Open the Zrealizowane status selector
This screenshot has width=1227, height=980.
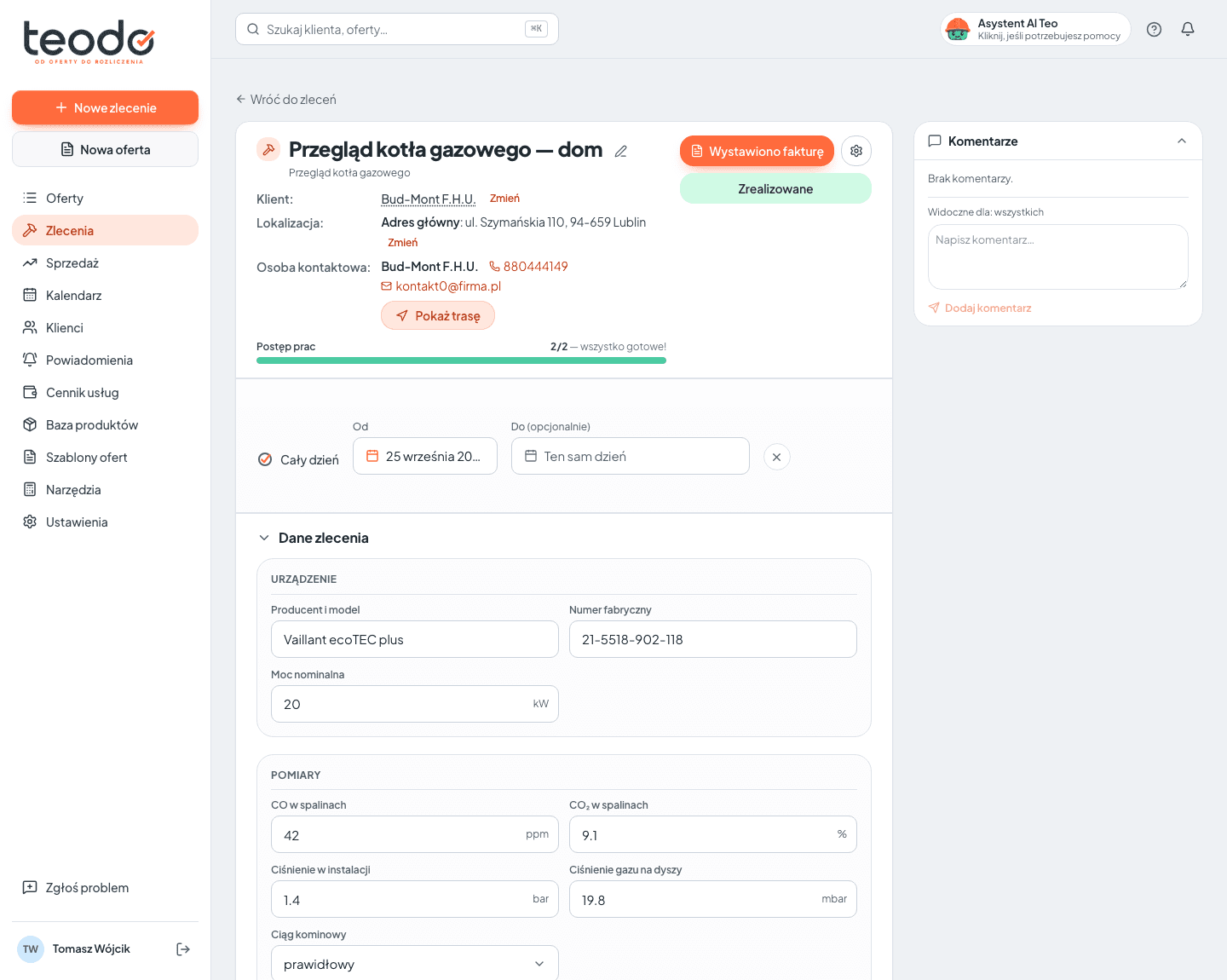[x=775, y=188]
